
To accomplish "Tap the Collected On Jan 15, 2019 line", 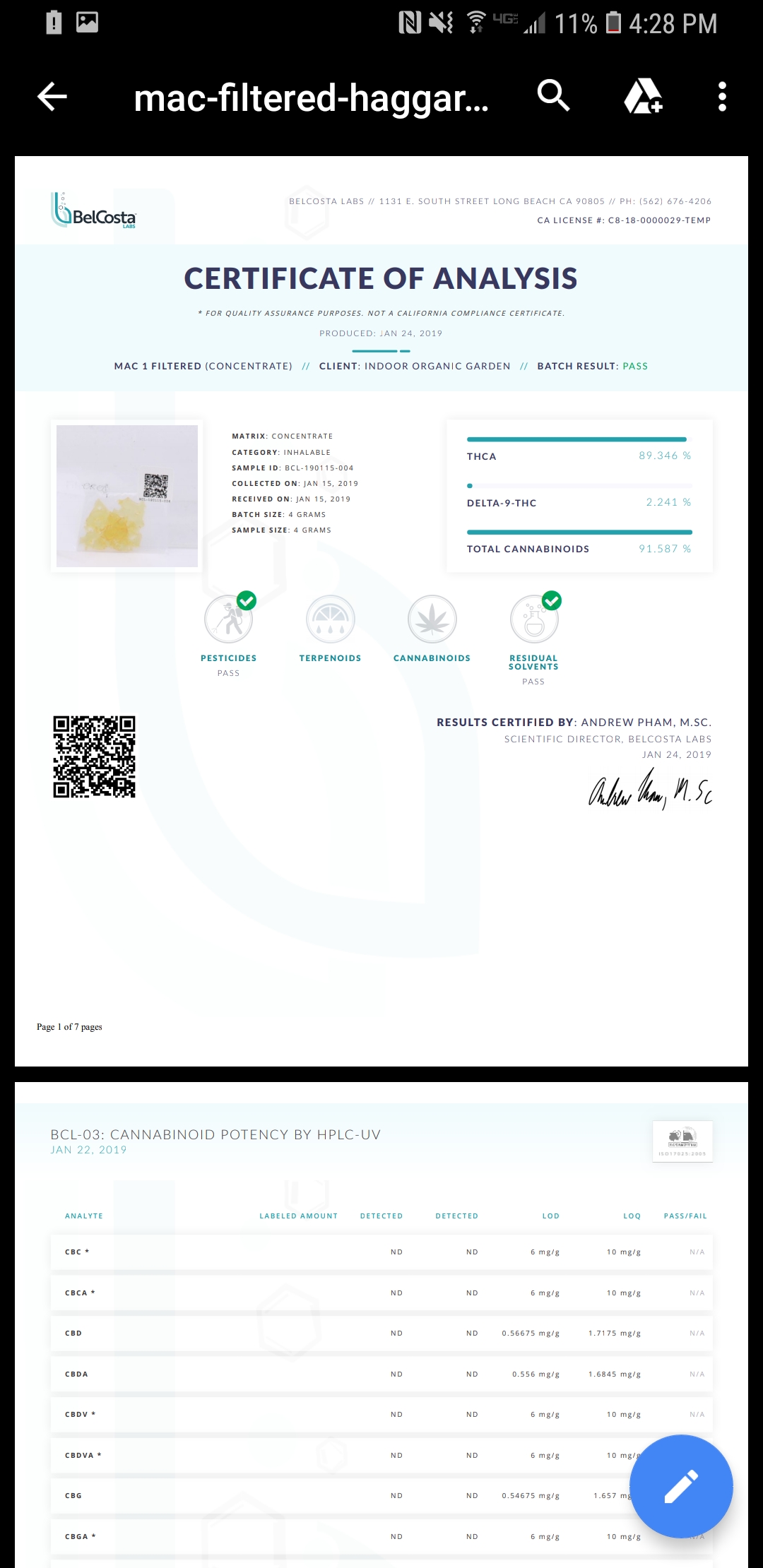I will (x=295, y=483).
